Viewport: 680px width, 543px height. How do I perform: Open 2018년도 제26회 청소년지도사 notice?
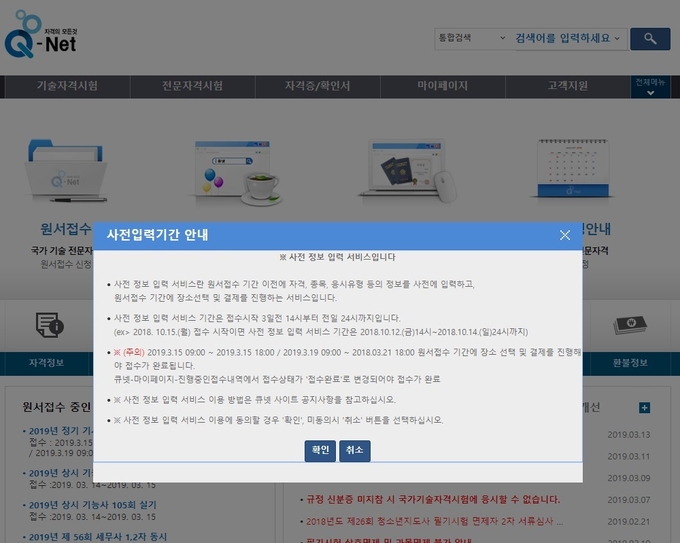point(435,521)
